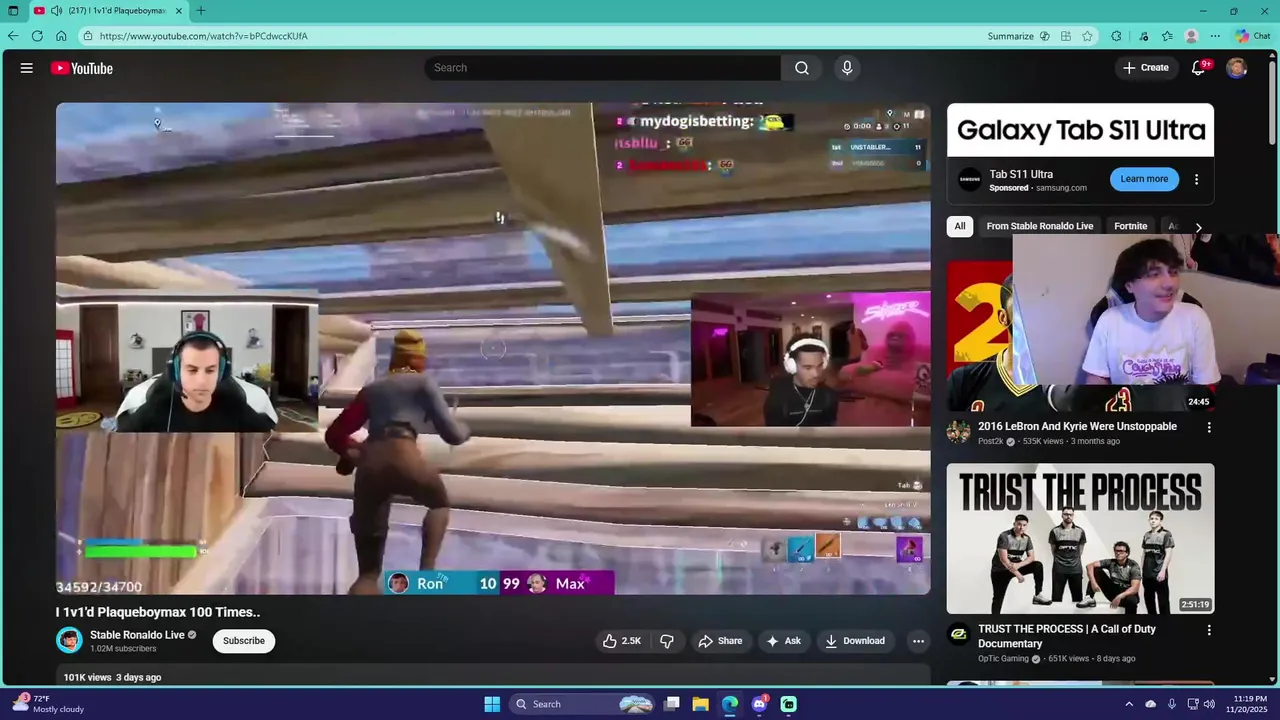Screen dimensions: 1280x720
Task: Open browser extensions puzzle icon
Action: [x=1116, y=36]
